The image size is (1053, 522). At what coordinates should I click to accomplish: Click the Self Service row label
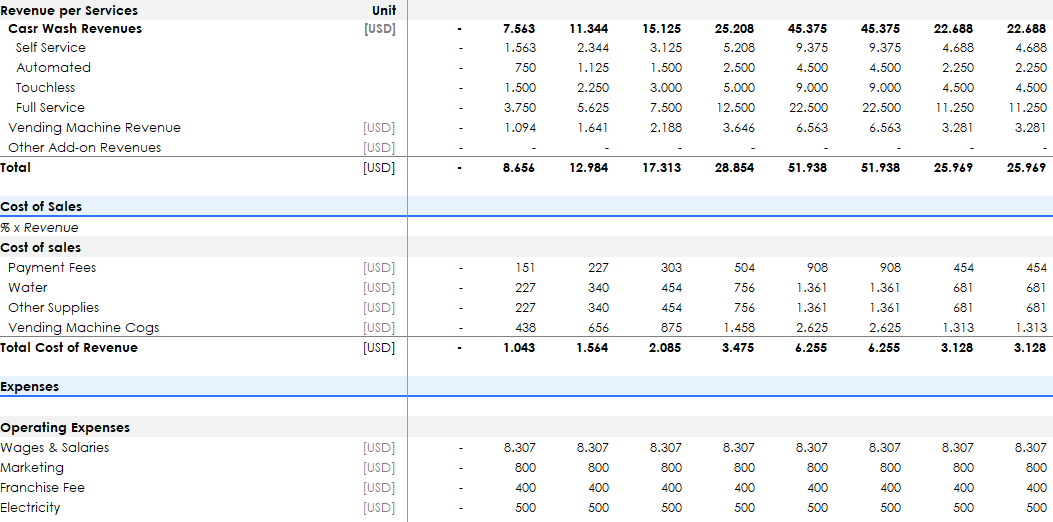tap(51, 48)
